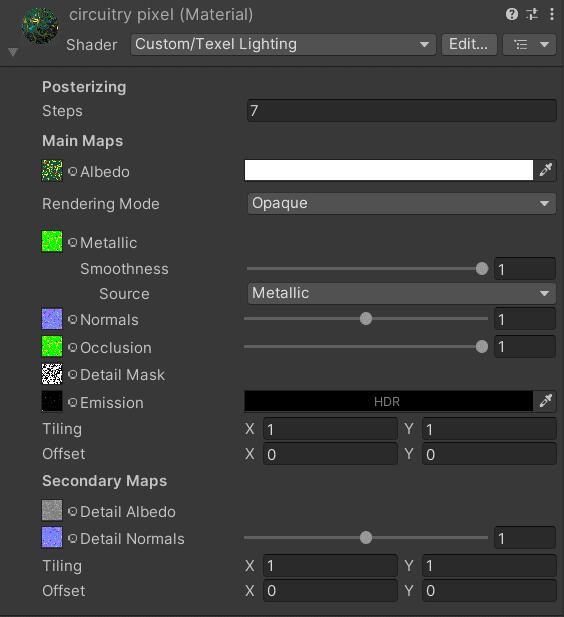The image size is (564, 617).
Task: Click the Secondary Maps Tiling Y field
Action: 489,565
